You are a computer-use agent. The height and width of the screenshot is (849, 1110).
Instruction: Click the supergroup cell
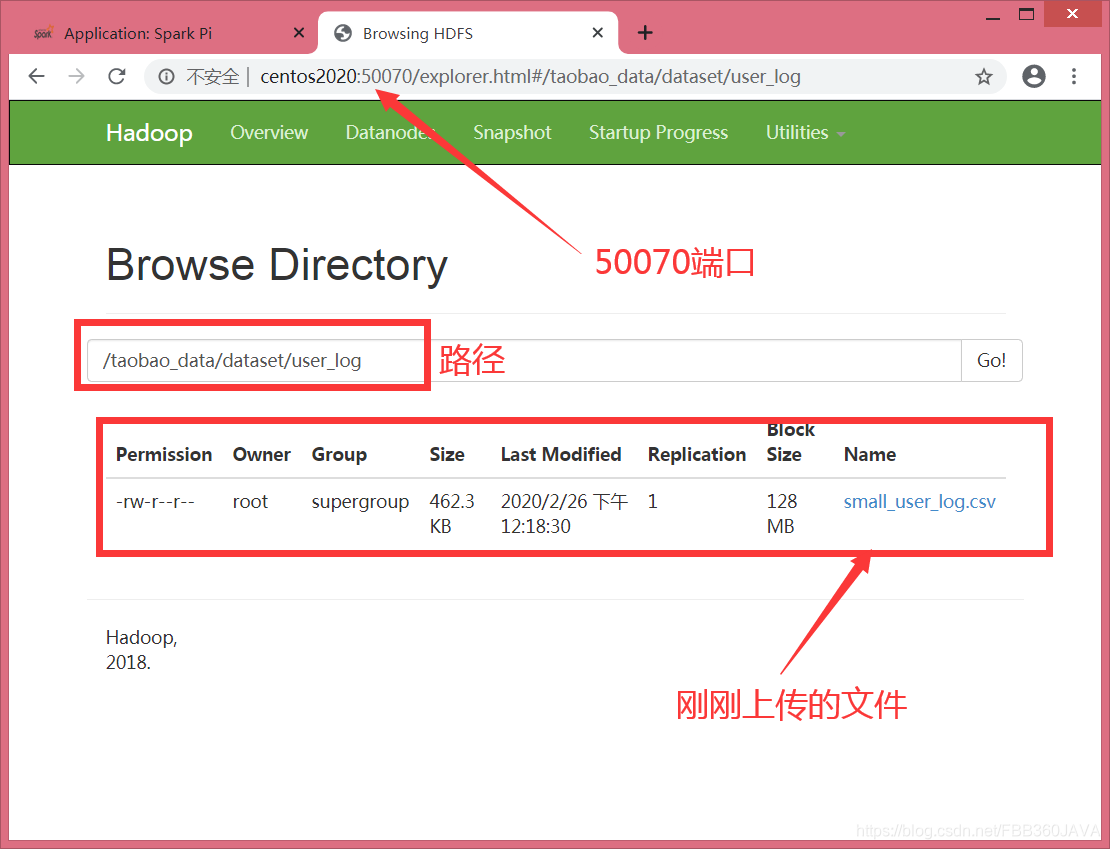tap(360, 502)
